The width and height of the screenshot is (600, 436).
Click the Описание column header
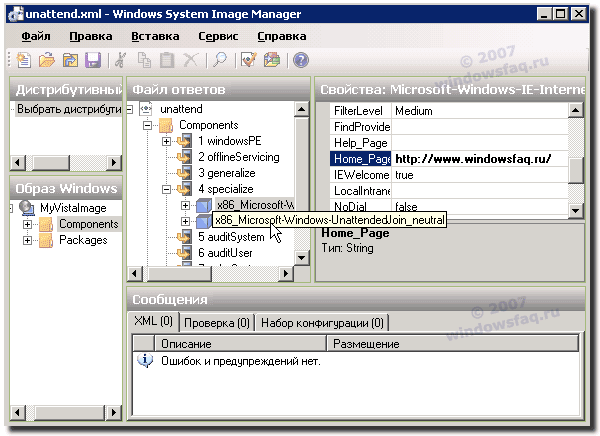click(x=240, y=343)
